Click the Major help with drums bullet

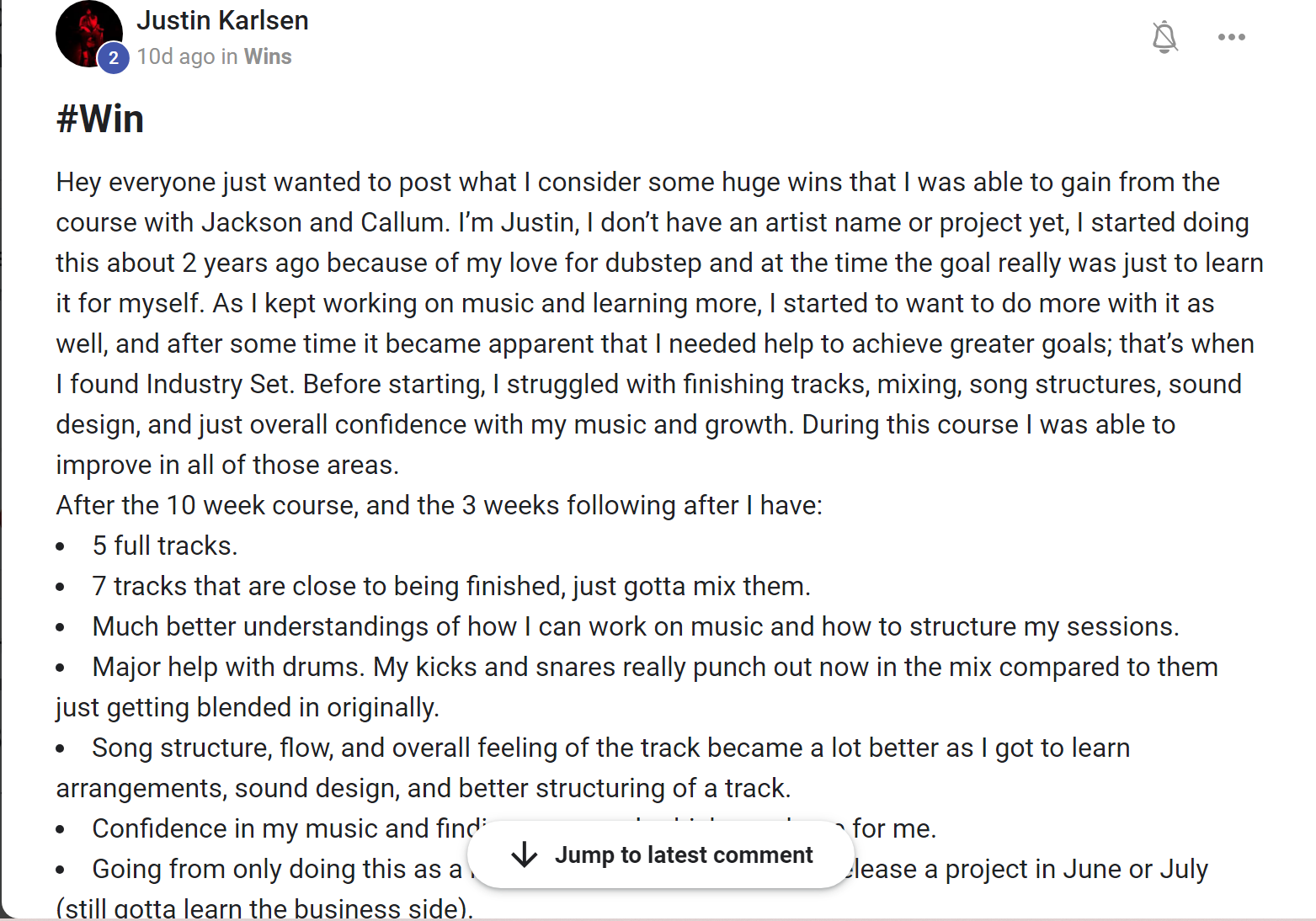[x=654, y=667]
